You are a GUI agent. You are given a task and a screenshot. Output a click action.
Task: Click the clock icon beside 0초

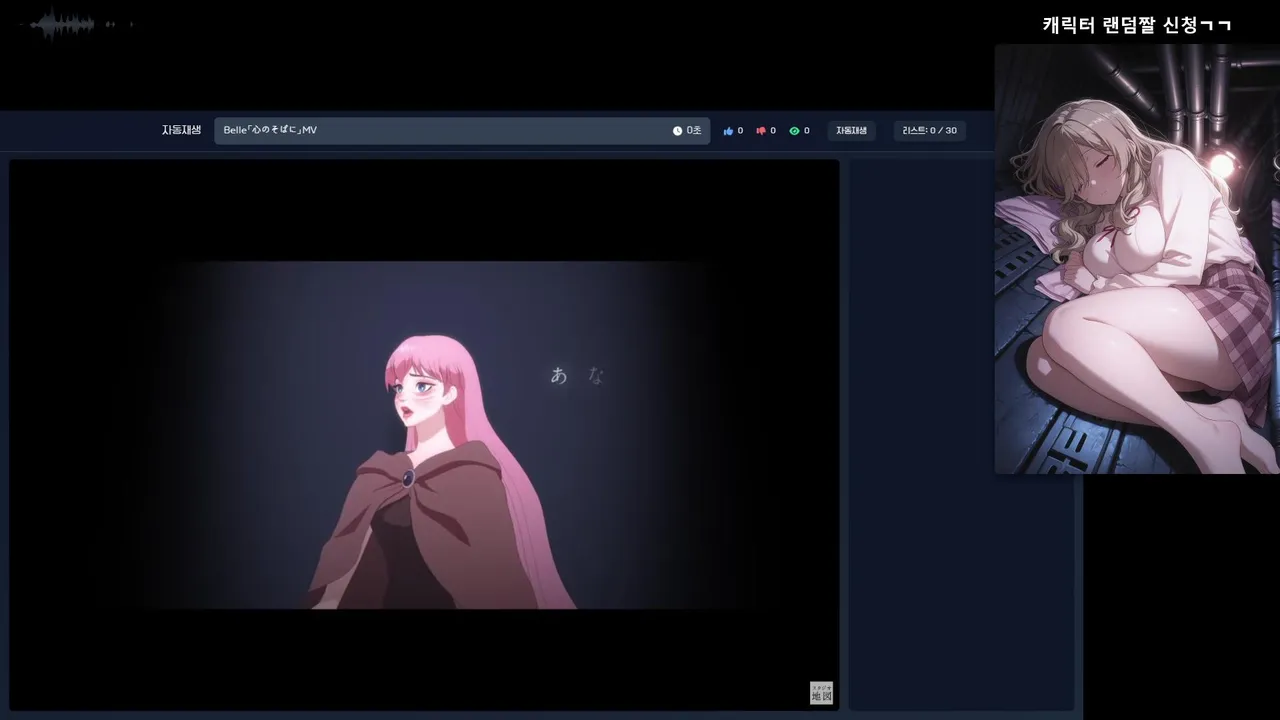point(677,131)
